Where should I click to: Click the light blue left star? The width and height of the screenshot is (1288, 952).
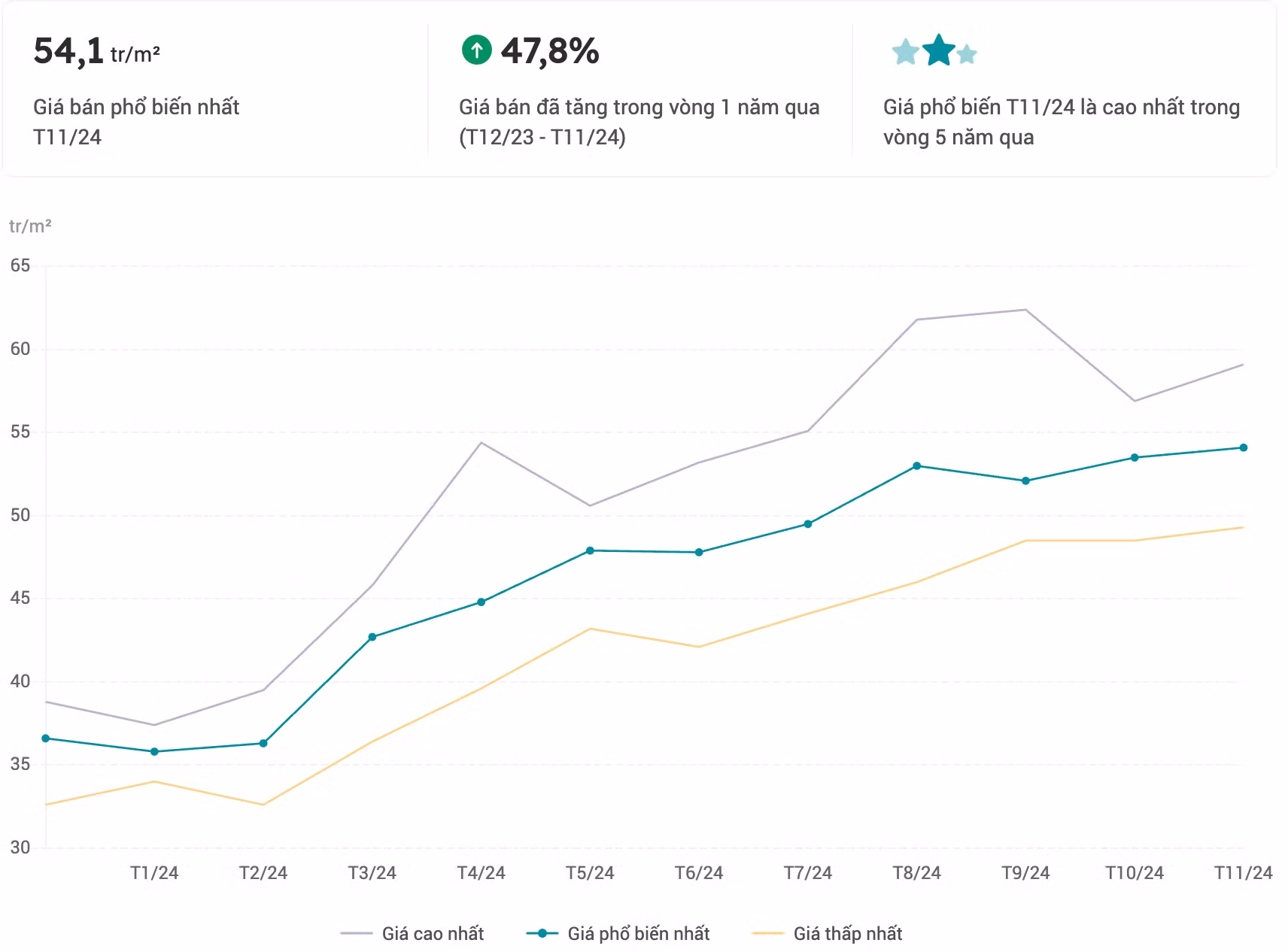click(x=905, y=53)
